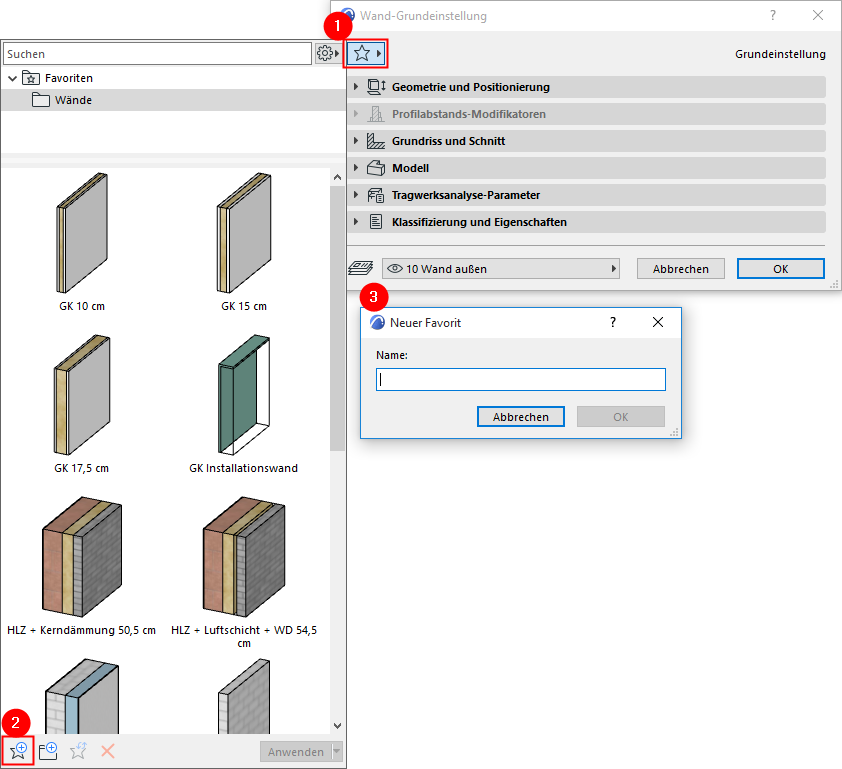Click OK in Wand-Grundeinstellung dialog

[x=780, y=268]
